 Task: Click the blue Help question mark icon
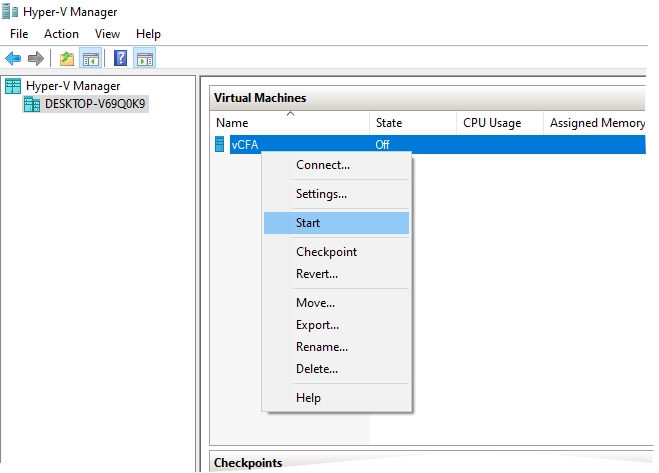tap(121, 58)
